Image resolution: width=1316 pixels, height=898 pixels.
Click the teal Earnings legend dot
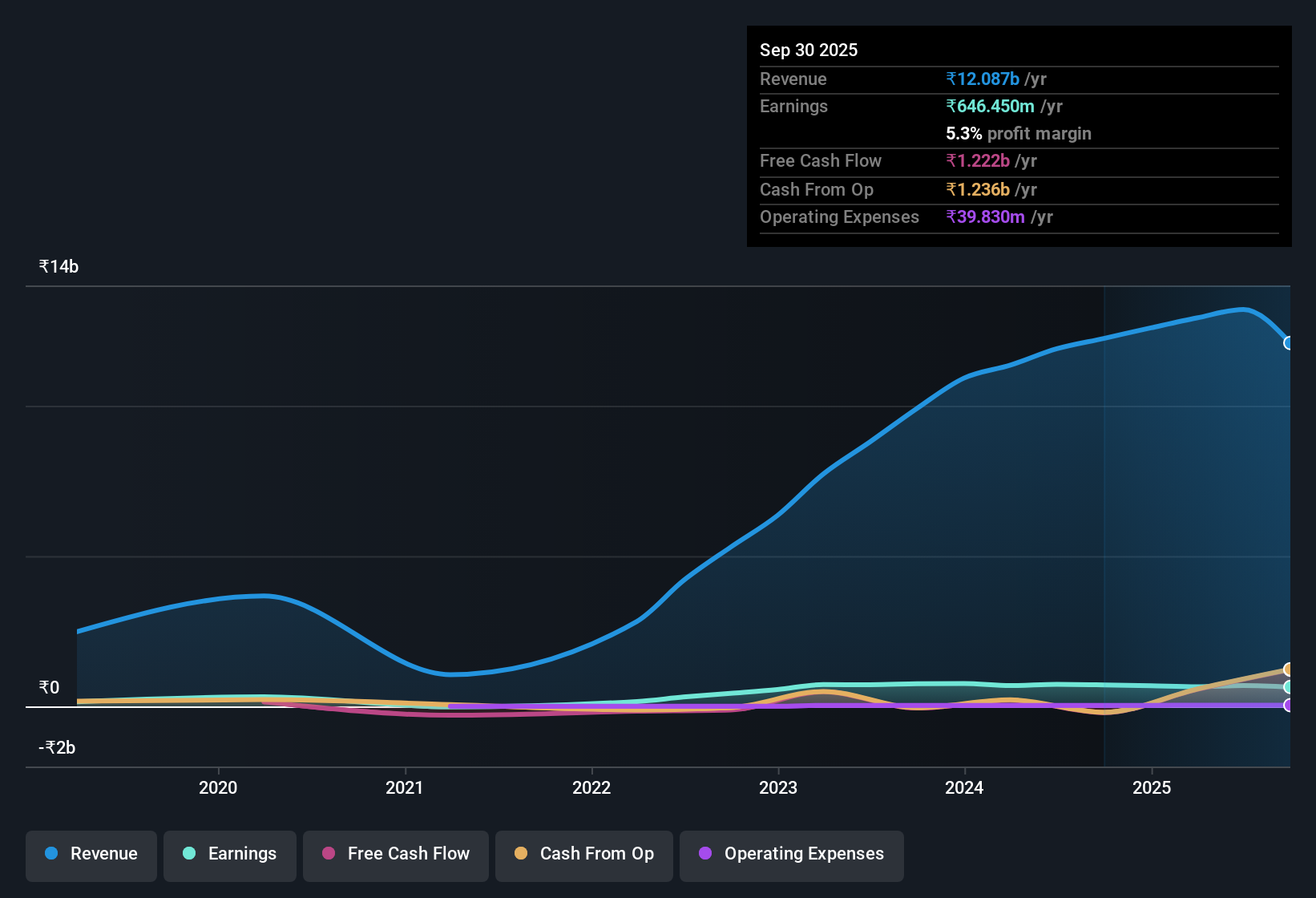(x=189, y=854)
